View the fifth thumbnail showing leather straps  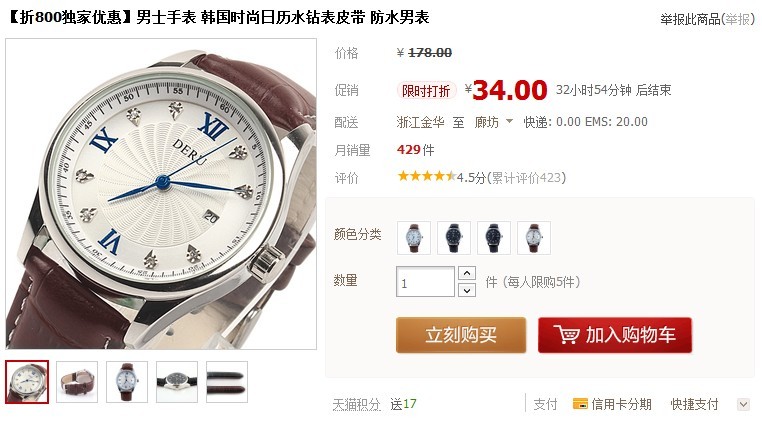tap(227, 382)
